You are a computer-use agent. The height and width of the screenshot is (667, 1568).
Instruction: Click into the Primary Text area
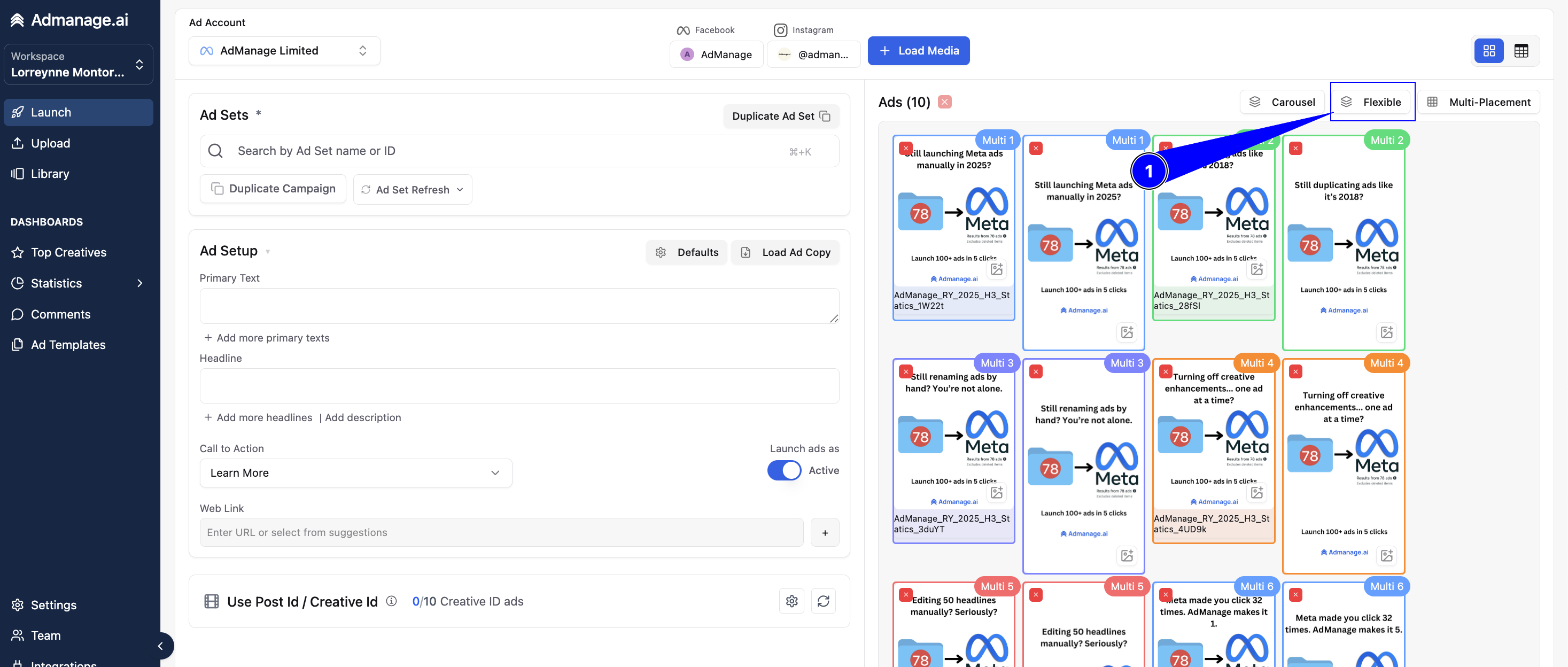(x=519, y=306)
